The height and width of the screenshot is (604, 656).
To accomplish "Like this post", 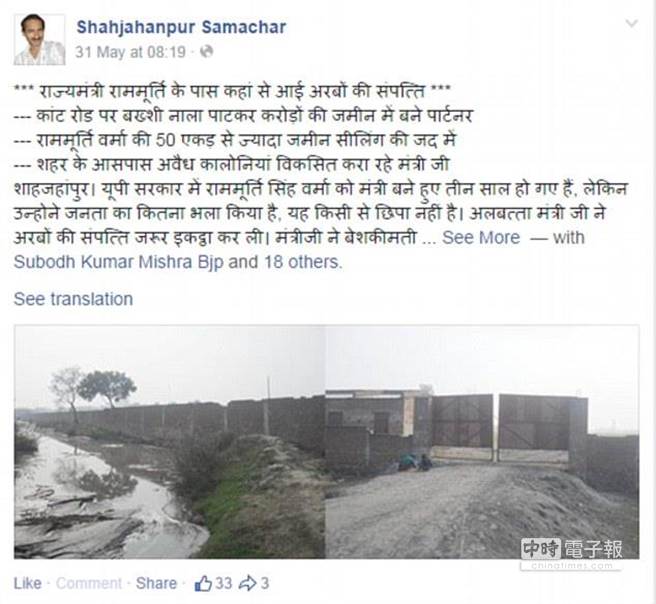I will click(28, 583).
